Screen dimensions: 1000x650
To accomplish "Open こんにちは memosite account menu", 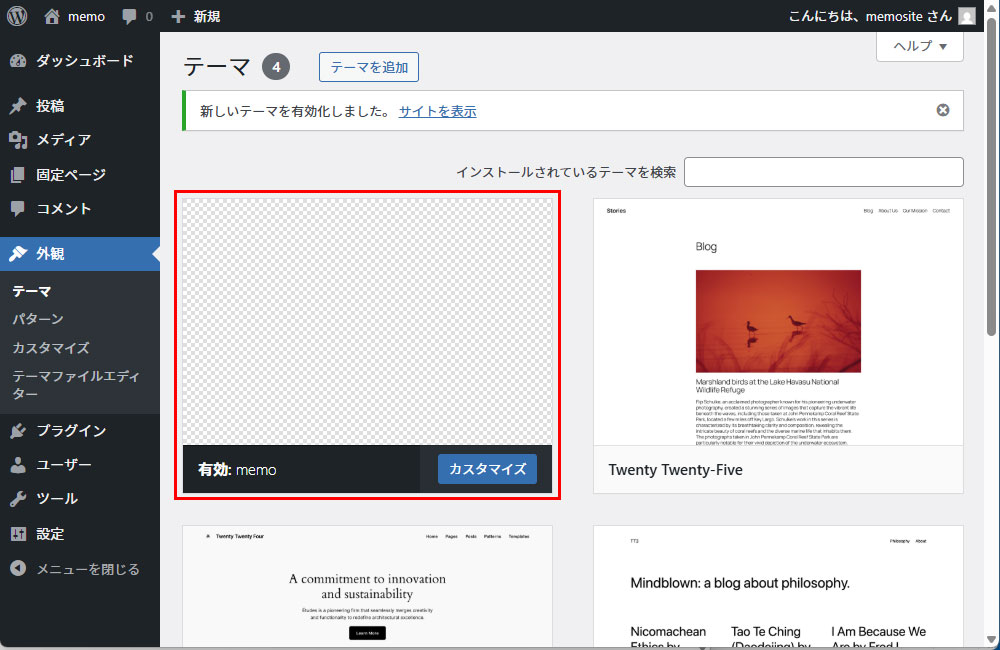I will pyautogui.click(x=870, y=16).
